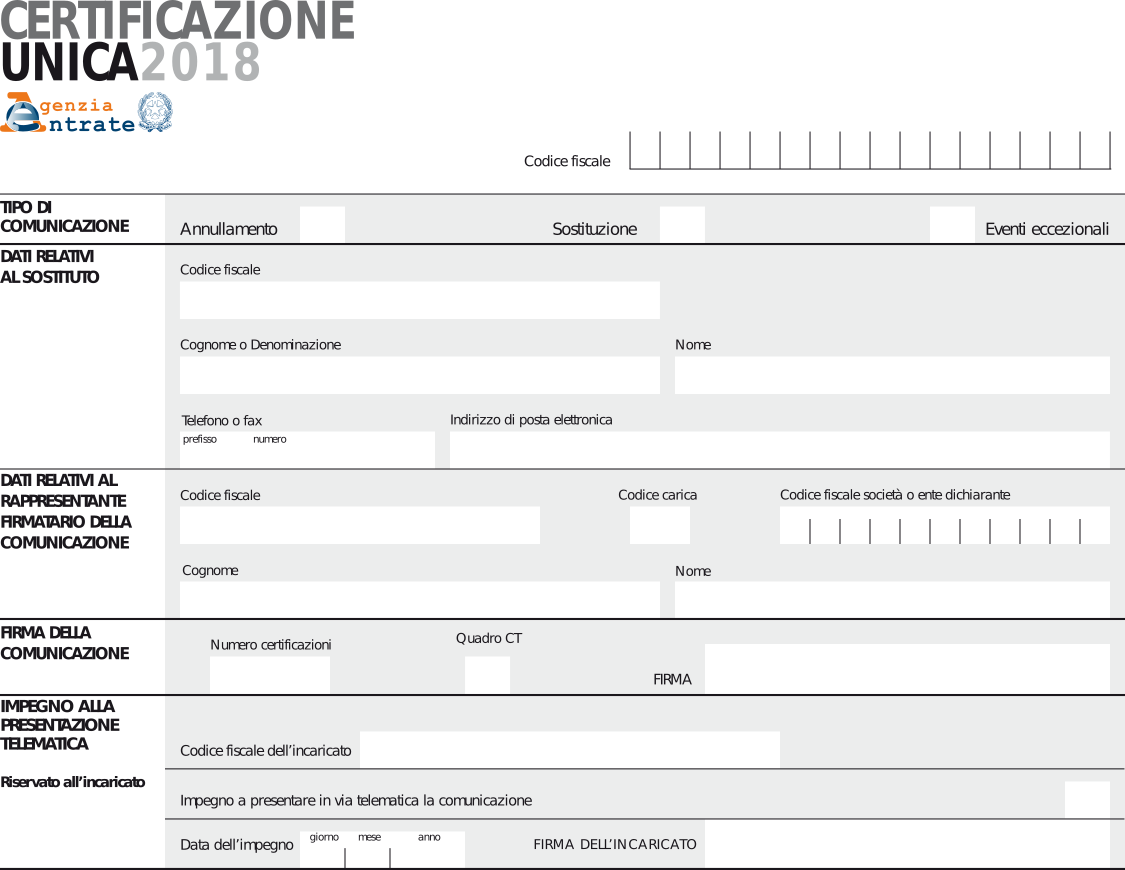The image size is (1125, 870).
Task: Select the sostituto Nome field
Action: click(892, 375)
